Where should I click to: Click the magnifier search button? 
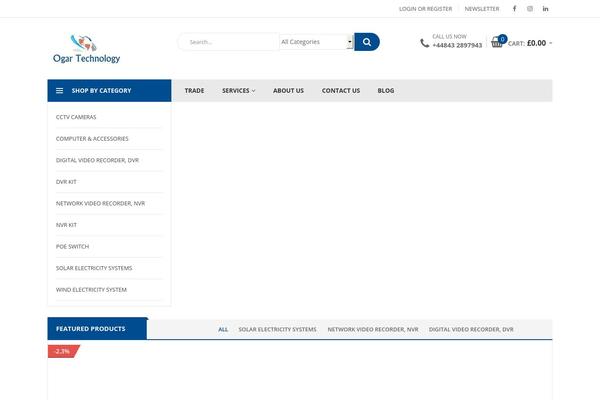[x=367, y=42]
